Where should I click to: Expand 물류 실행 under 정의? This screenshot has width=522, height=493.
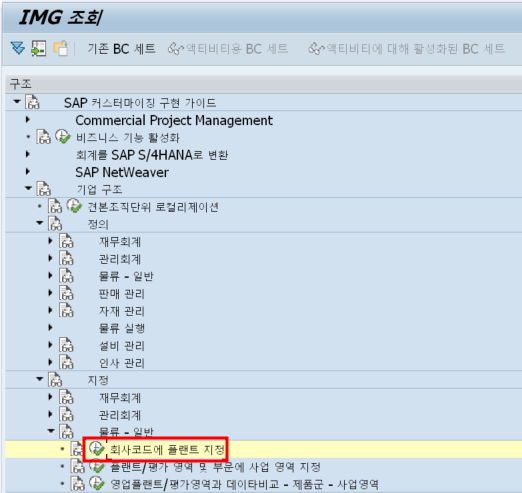50,327
